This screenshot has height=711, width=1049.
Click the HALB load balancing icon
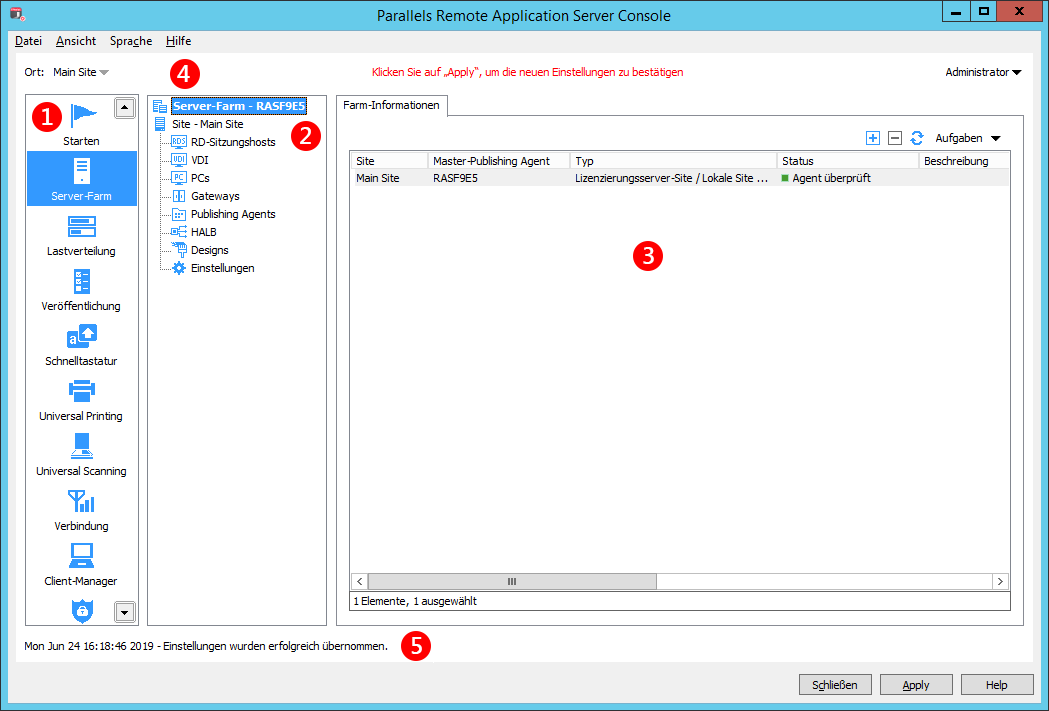tap(177, 231)
